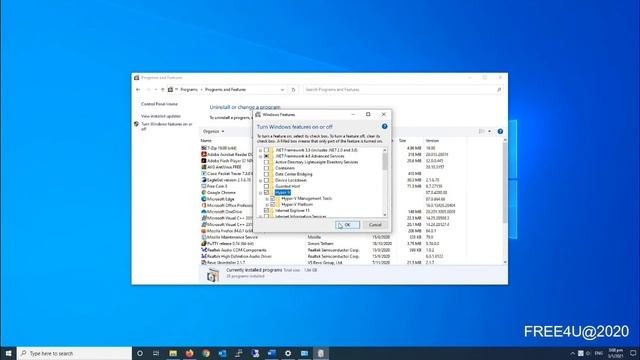Uncheck Hyper-V Platform checkbox

273,204
